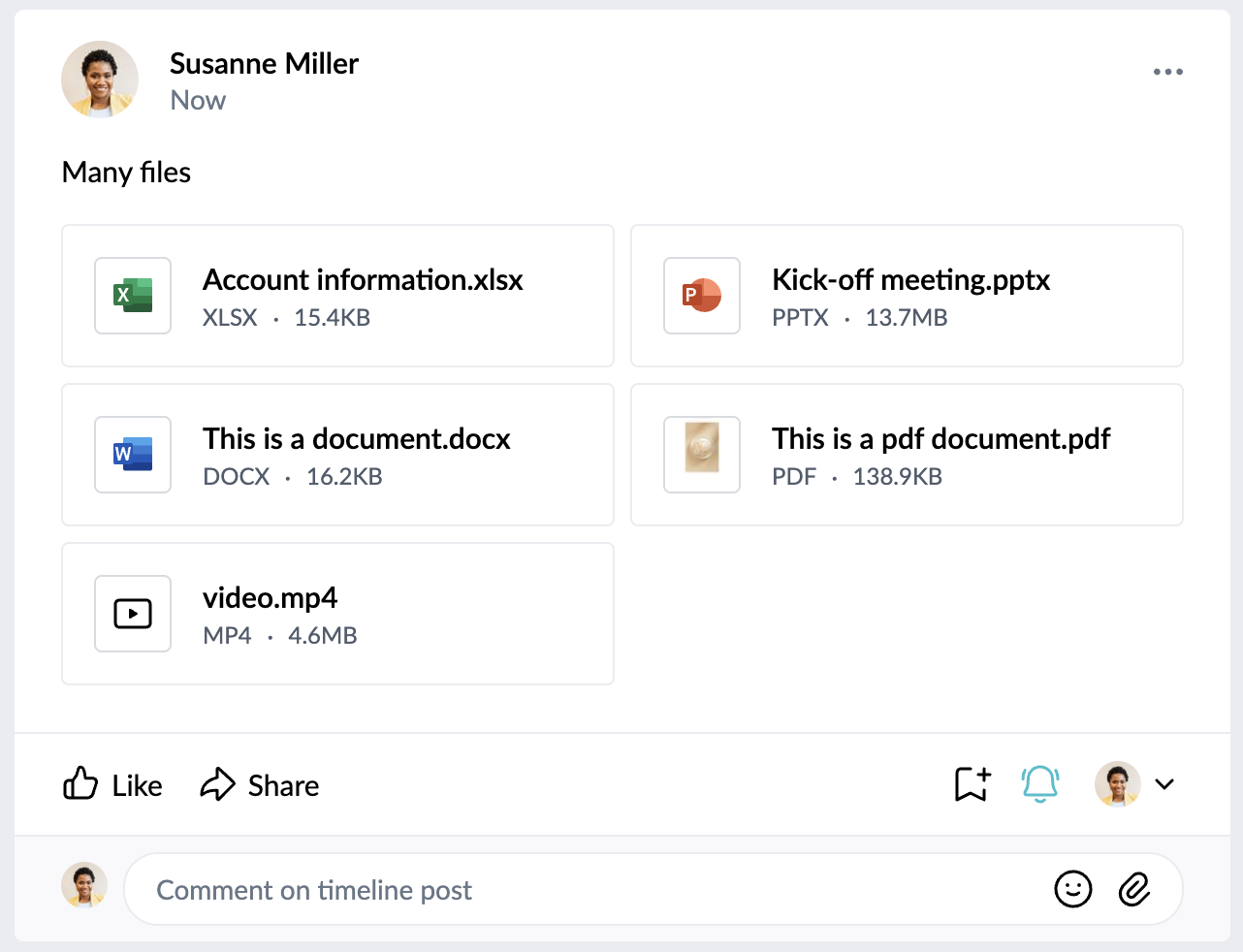
Task: Click Susanne Miller's profile avatar in post header
Action: [x=100, y=79]
